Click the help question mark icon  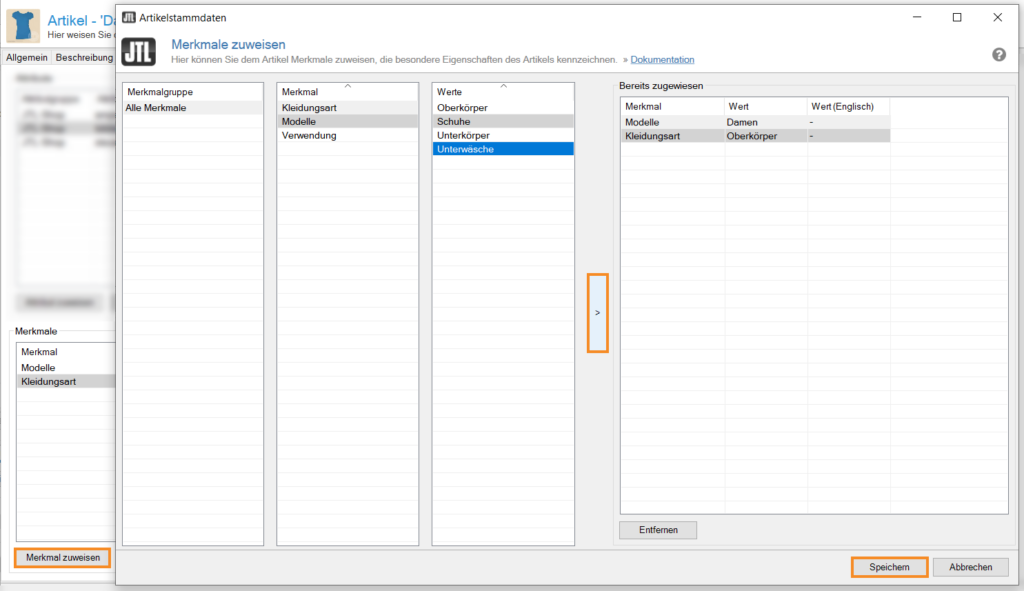point(998,55)
